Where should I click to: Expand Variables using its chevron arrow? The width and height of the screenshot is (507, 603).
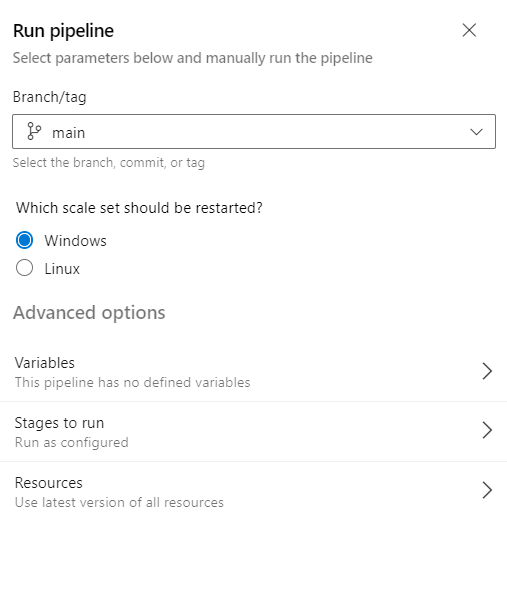(x=487, y=371)
